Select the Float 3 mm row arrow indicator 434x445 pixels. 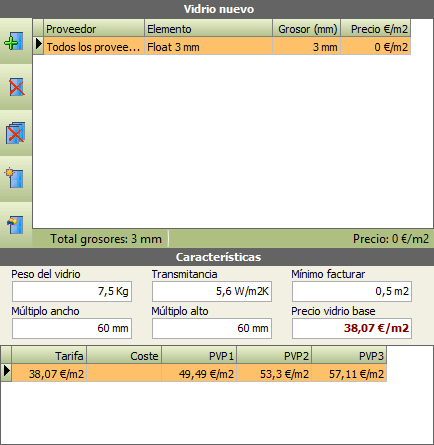point(38,45)
